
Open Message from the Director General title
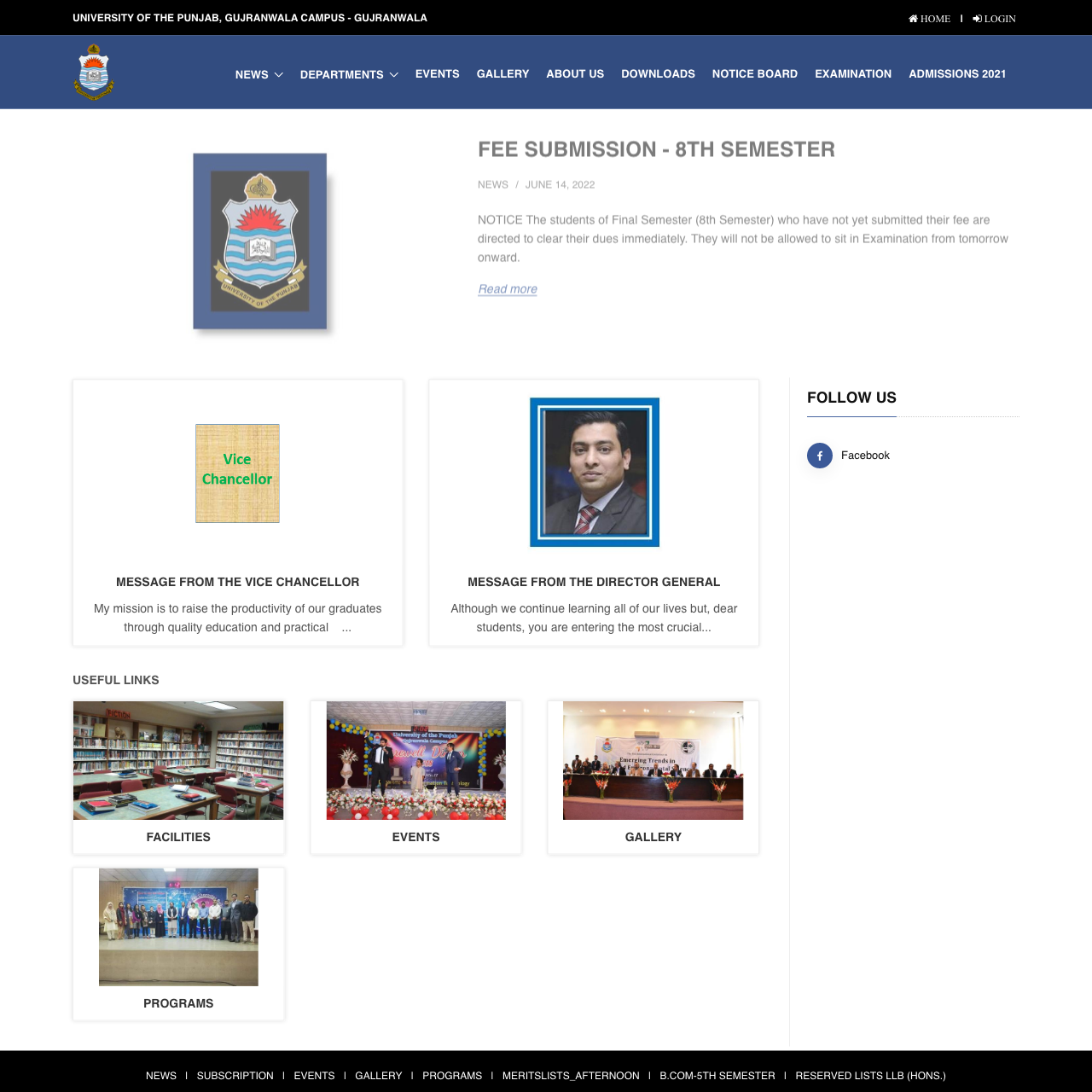[594, 582]
